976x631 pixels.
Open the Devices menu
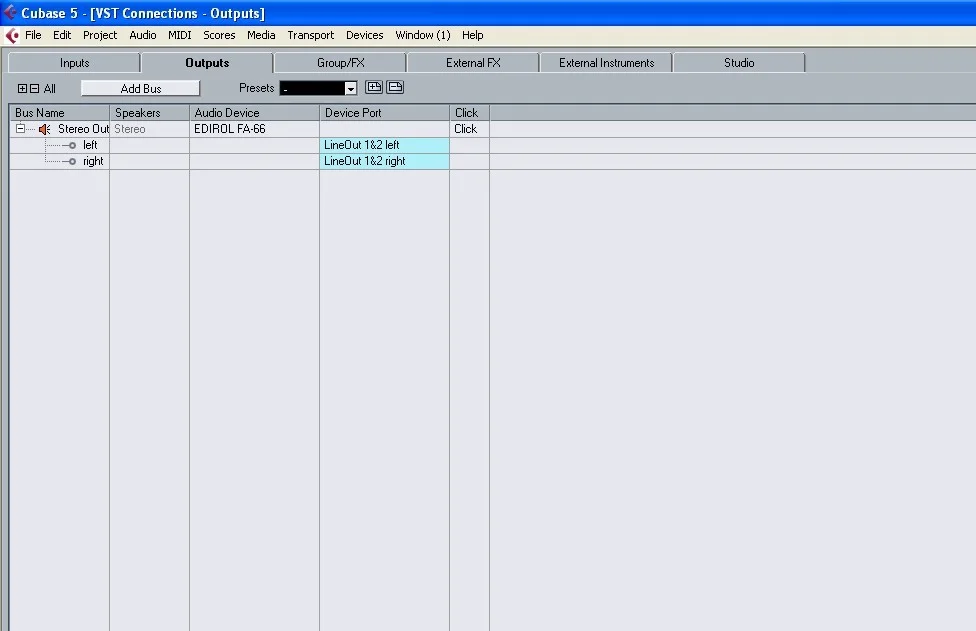click(x=365, y=35)
